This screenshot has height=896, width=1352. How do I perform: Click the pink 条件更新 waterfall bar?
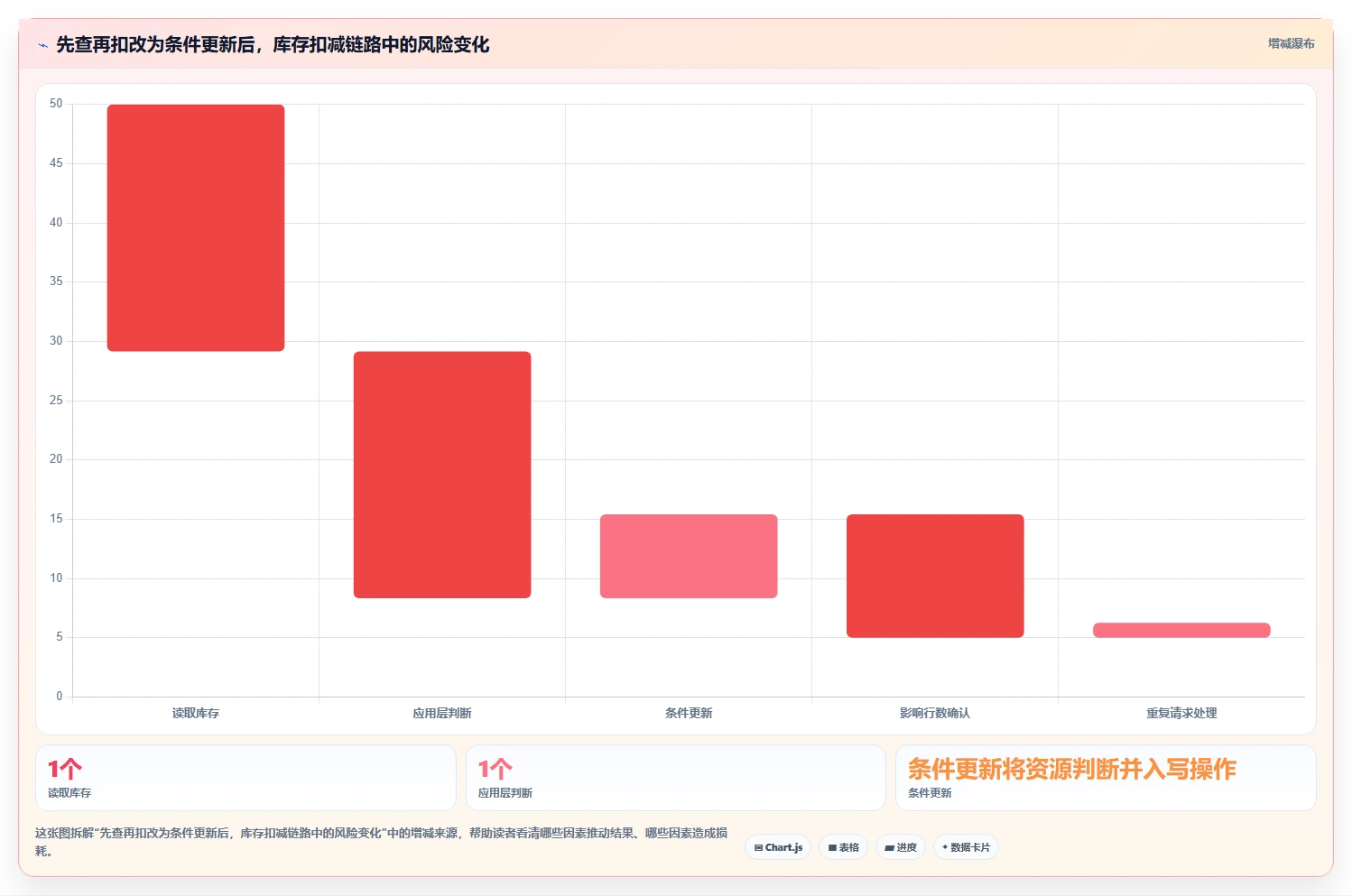689,556
